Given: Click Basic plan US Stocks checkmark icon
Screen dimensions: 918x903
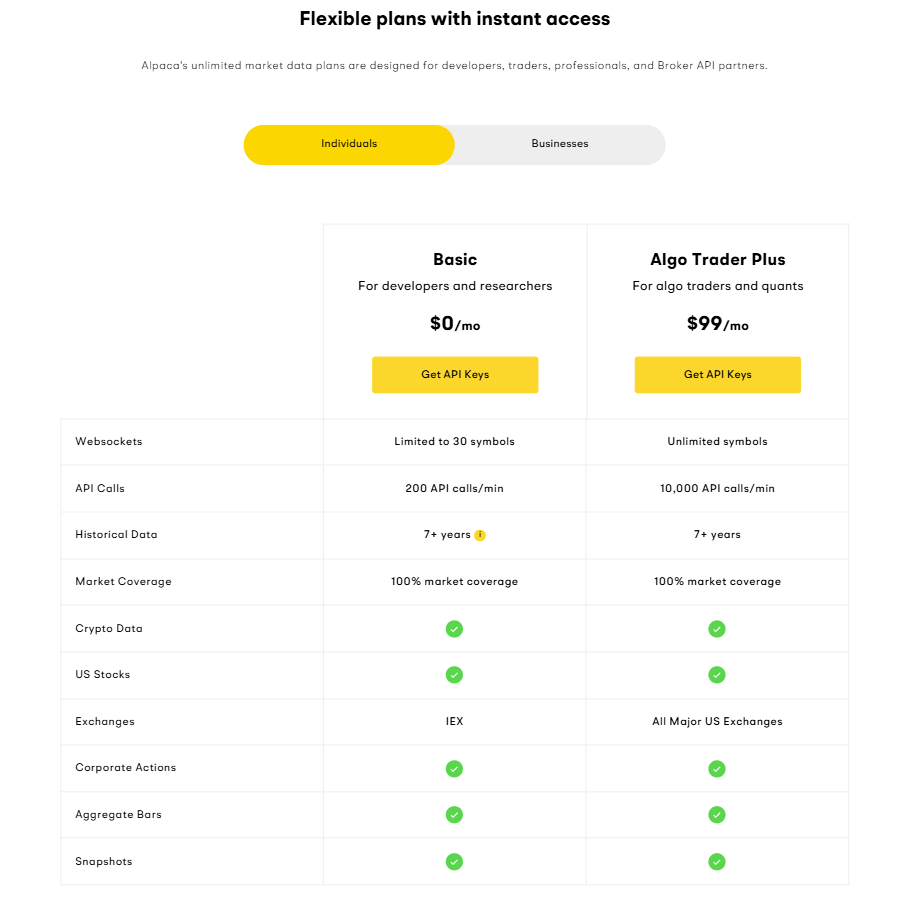Looking at the screenshot, I should point(454,675).
